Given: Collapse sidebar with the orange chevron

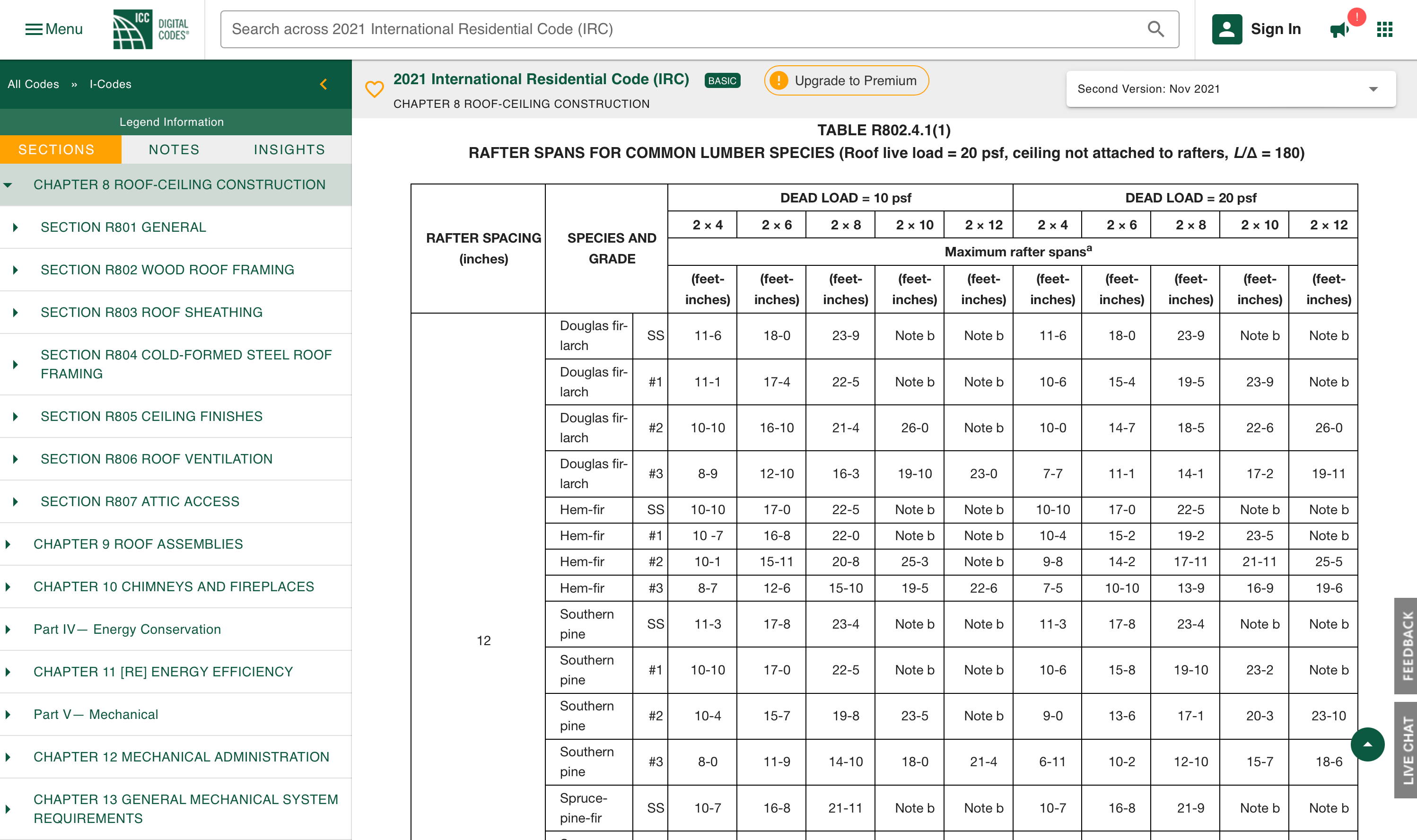Looking at the screenshot, I should [x=324, y=84].
